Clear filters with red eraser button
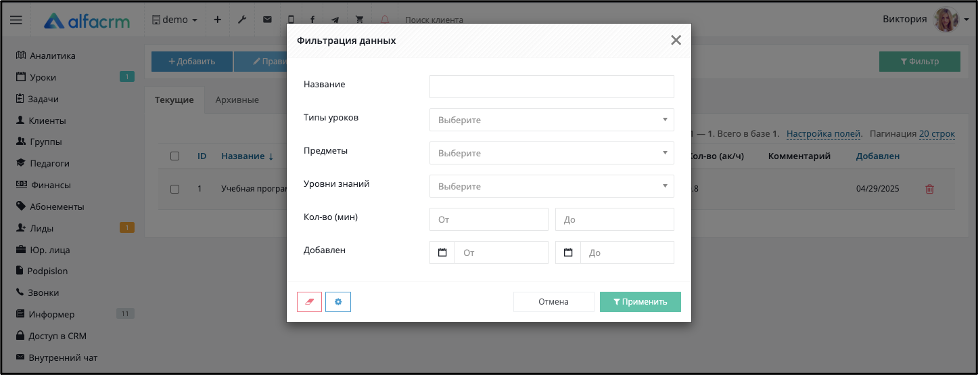 [310, 302]
